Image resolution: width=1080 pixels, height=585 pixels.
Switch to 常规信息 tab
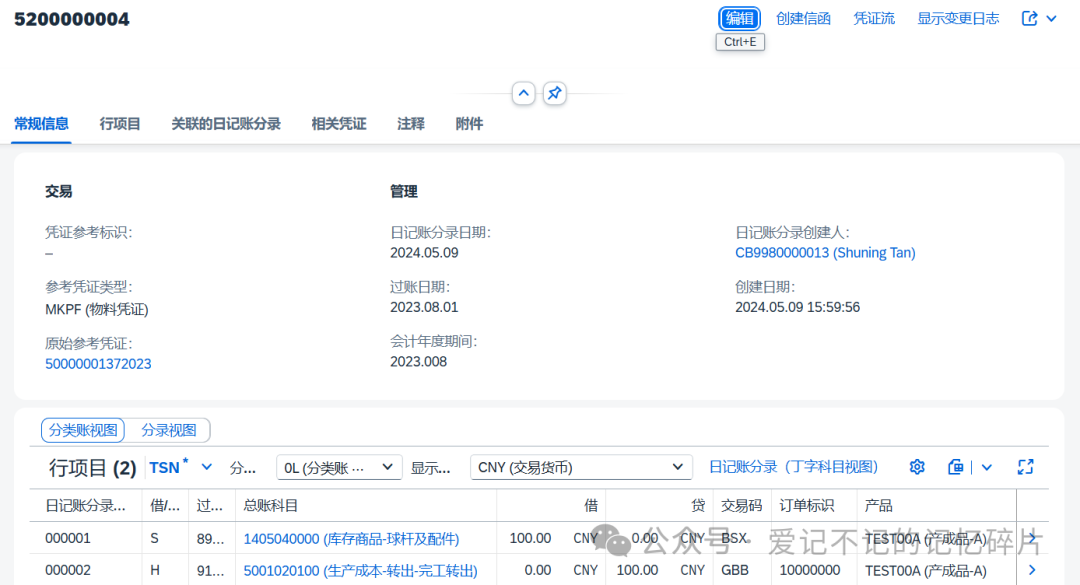[41, 124]
